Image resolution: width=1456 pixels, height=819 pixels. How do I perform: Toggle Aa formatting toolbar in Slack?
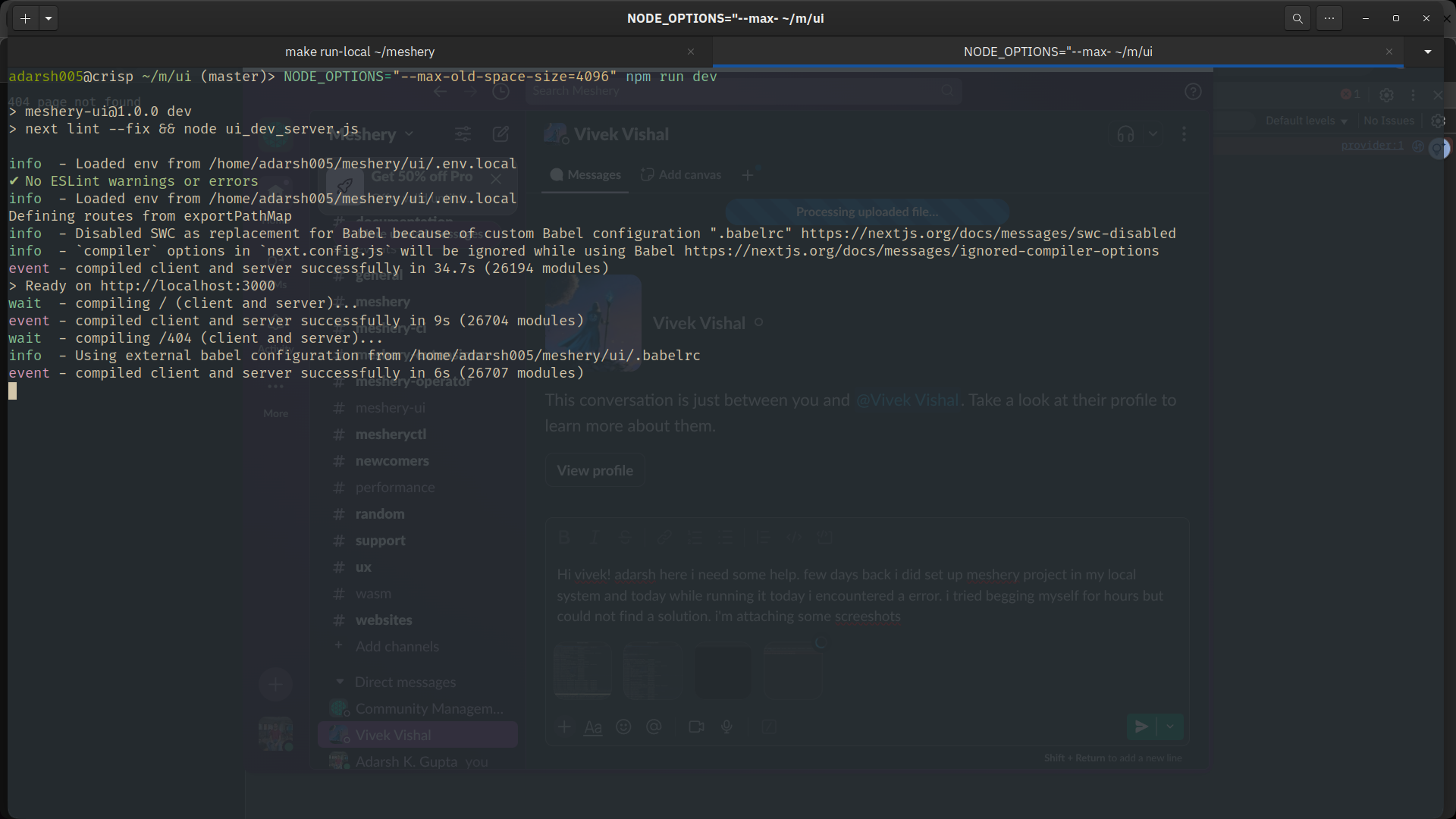(x=593, y=727)
